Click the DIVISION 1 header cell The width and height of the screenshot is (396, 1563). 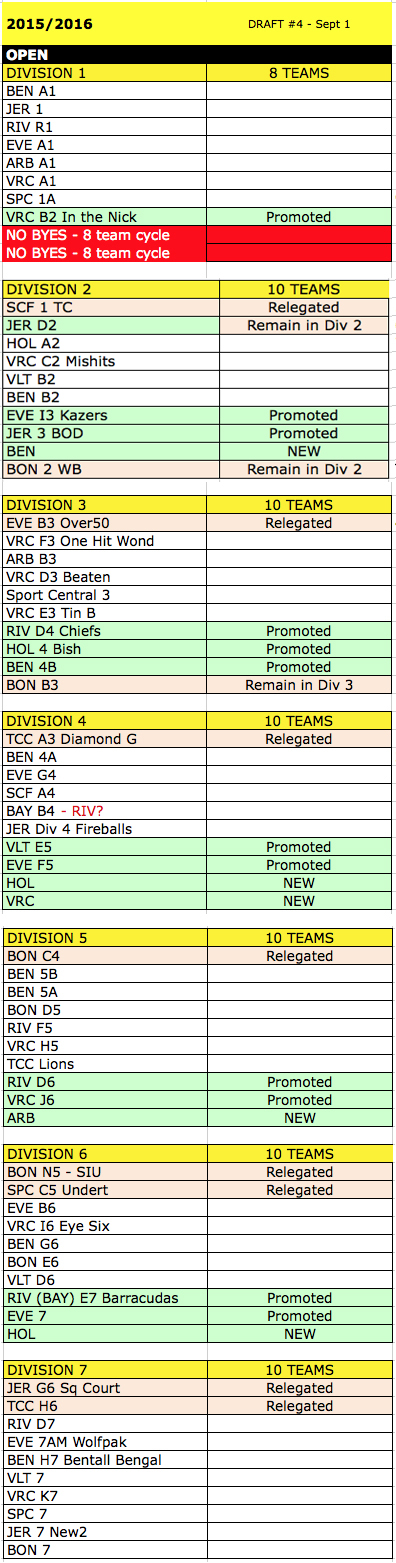(105, 73)
